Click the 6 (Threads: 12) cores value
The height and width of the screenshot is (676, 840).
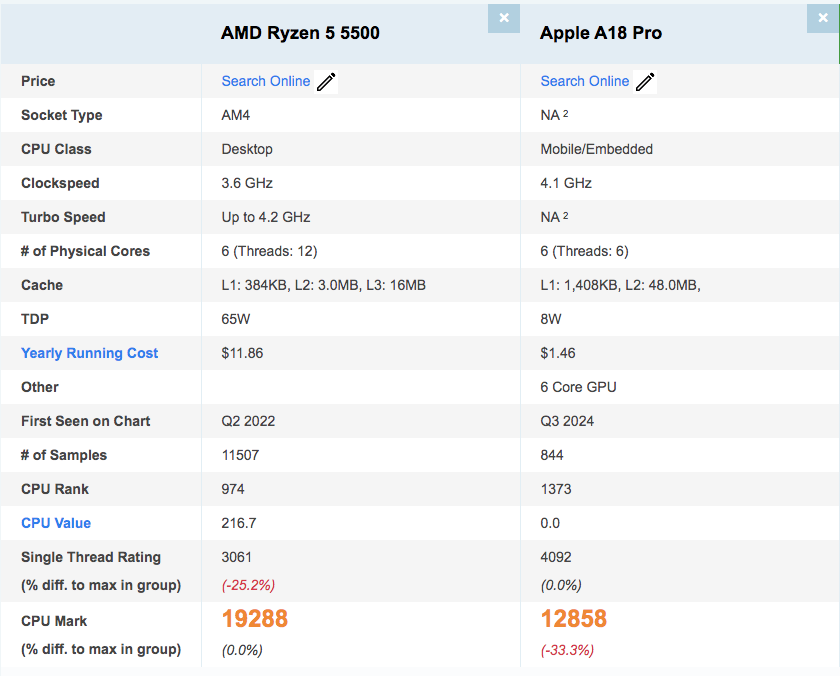269,252
